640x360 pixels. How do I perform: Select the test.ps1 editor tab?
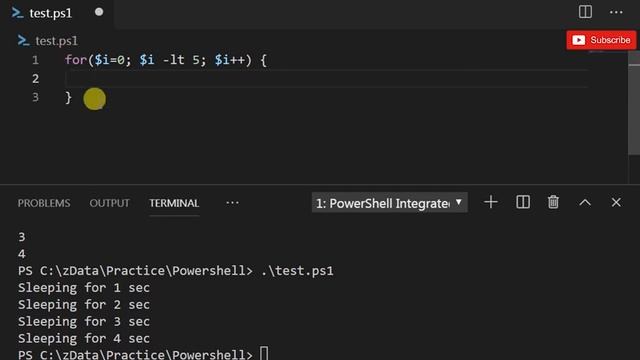57,13
